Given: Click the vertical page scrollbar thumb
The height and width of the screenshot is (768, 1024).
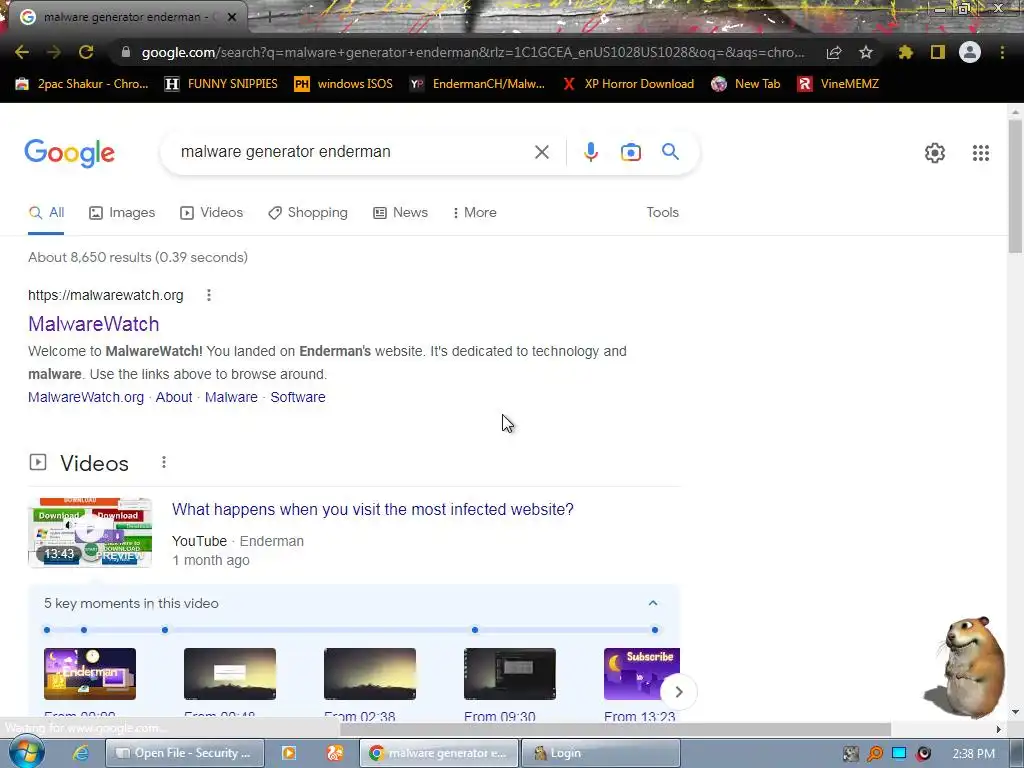Looking at the screenshot, I should pyautogui.click(x=1015, y=186).
